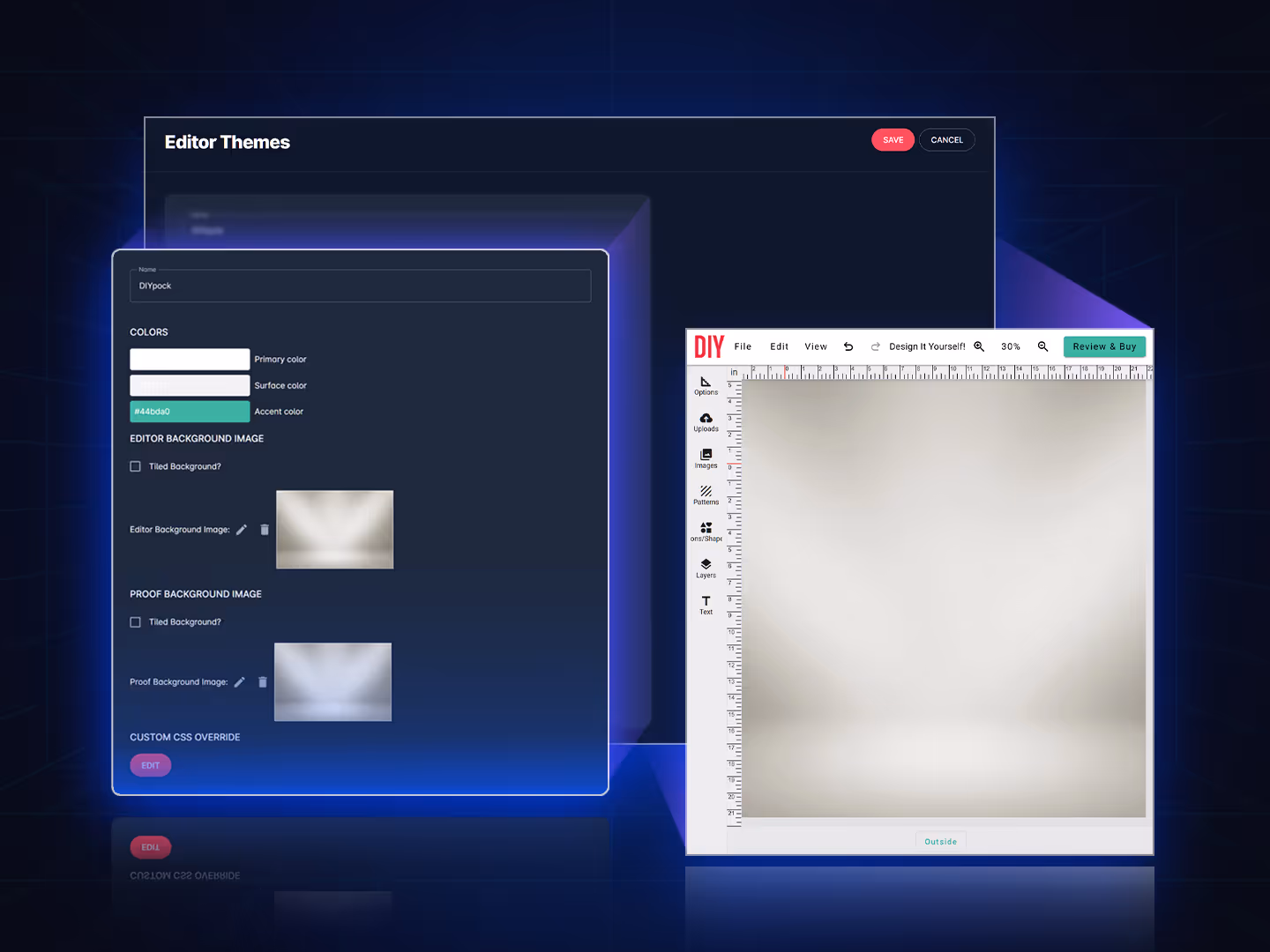Enable Tiled Background for the proof image
1270x952 pixels.
[x=135, y=621]
